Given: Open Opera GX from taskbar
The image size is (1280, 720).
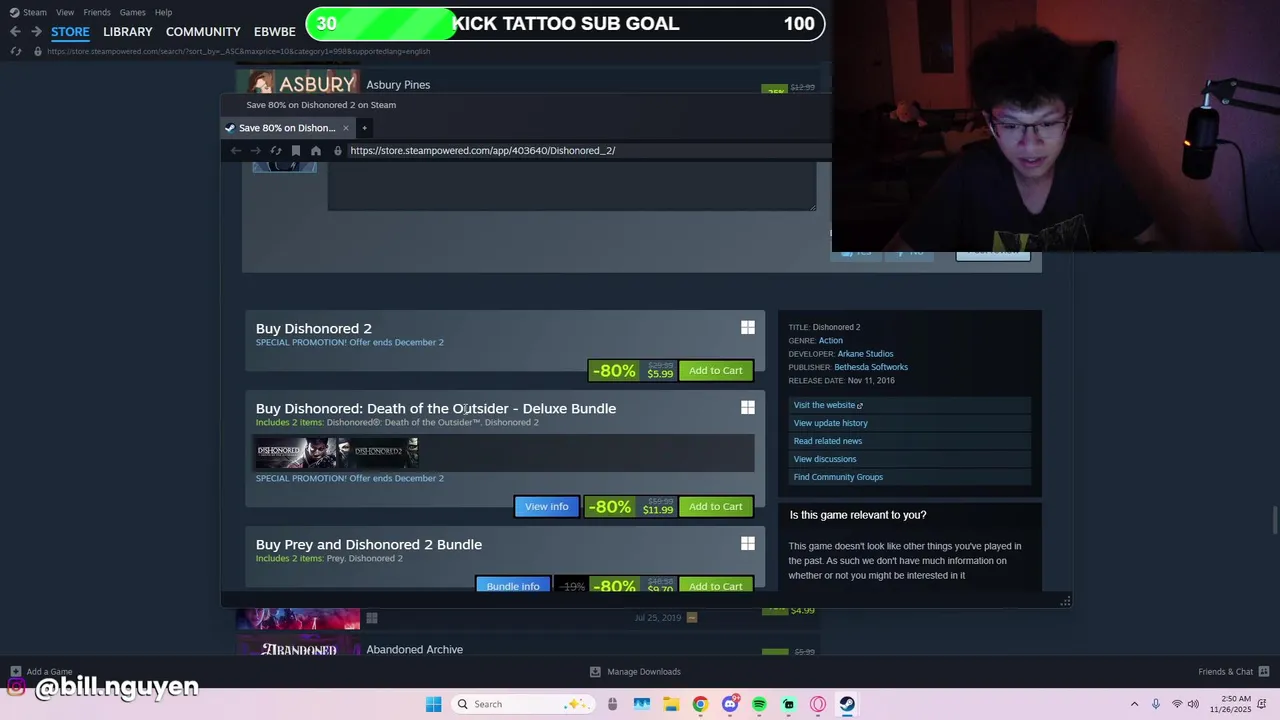Looking at the screenshot, I should tap(818, 704).
